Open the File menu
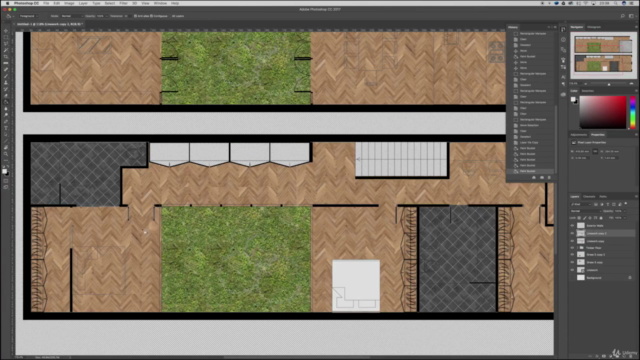The height and width of the screenshot is (360, 640). 46,3
